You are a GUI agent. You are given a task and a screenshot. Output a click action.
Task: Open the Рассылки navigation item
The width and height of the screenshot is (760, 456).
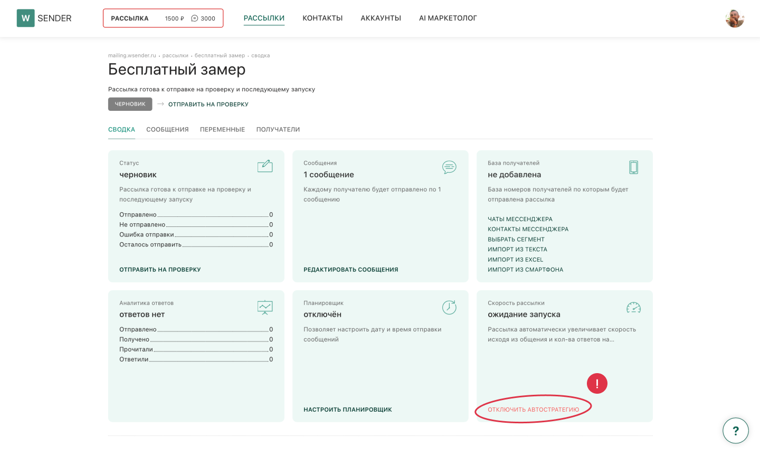coord(264,18)
